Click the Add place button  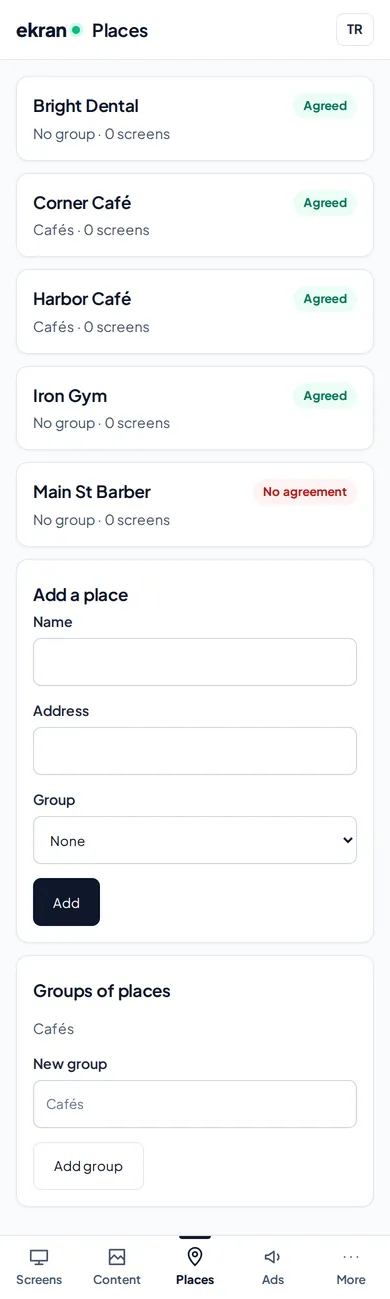66,902
